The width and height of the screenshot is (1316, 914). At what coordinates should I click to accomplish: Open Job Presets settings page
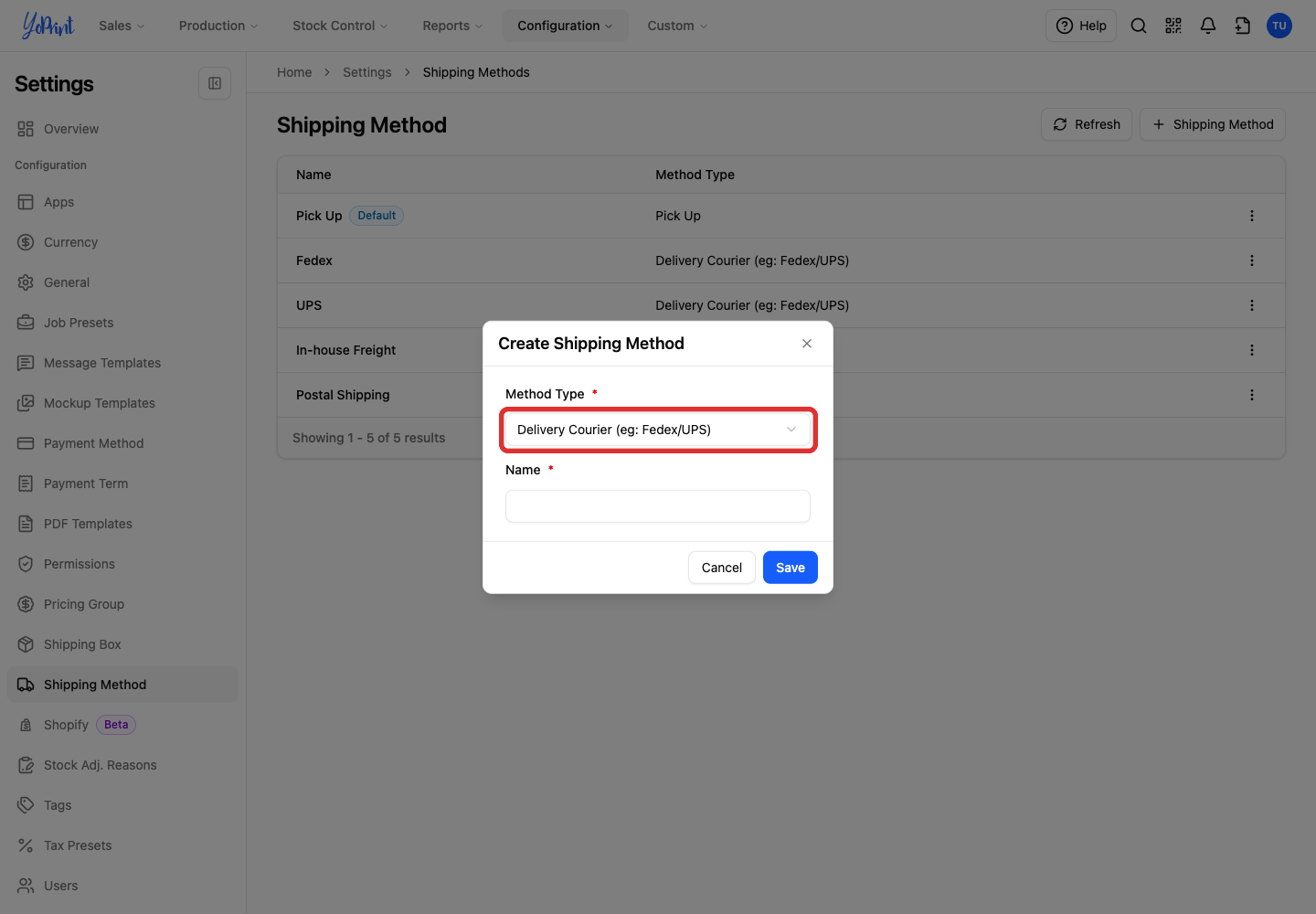(x=122, y=323)
